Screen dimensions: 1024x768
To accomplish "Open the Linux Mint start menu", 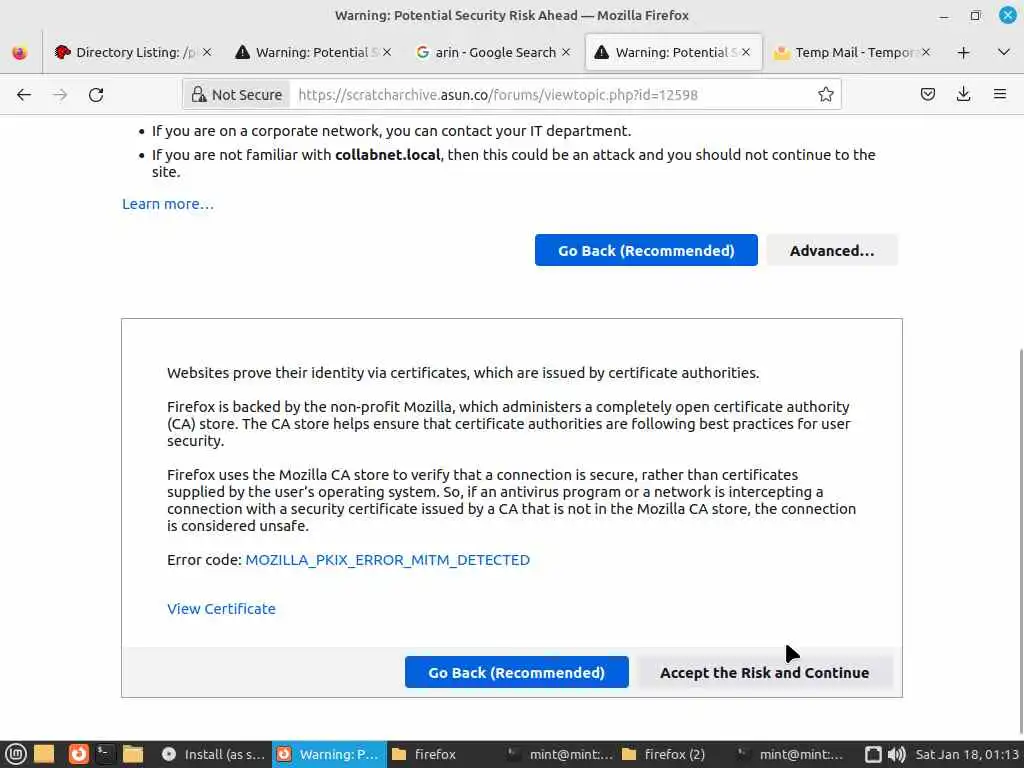I will tap(15, 754).
